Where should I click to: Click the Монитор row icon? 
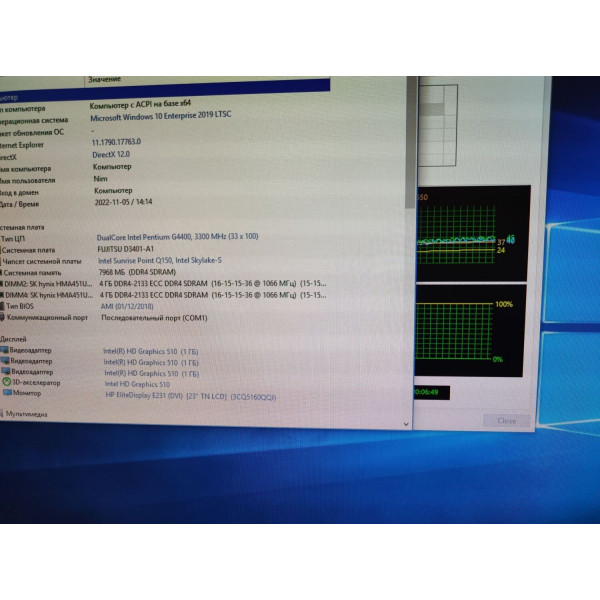(7, 393)
